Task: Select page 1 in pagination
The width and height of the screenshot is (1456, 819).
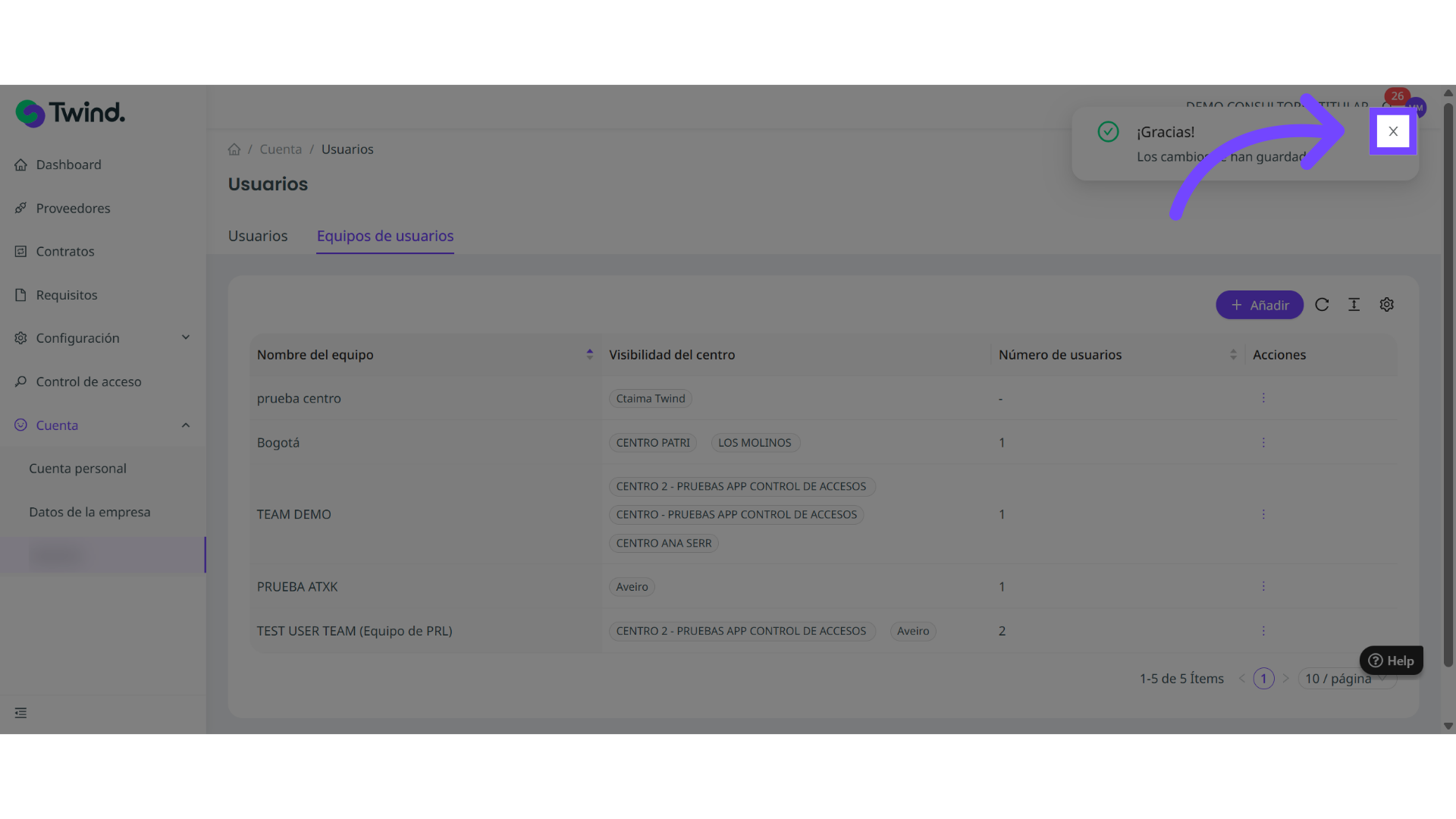Action: pos(1263,679)
